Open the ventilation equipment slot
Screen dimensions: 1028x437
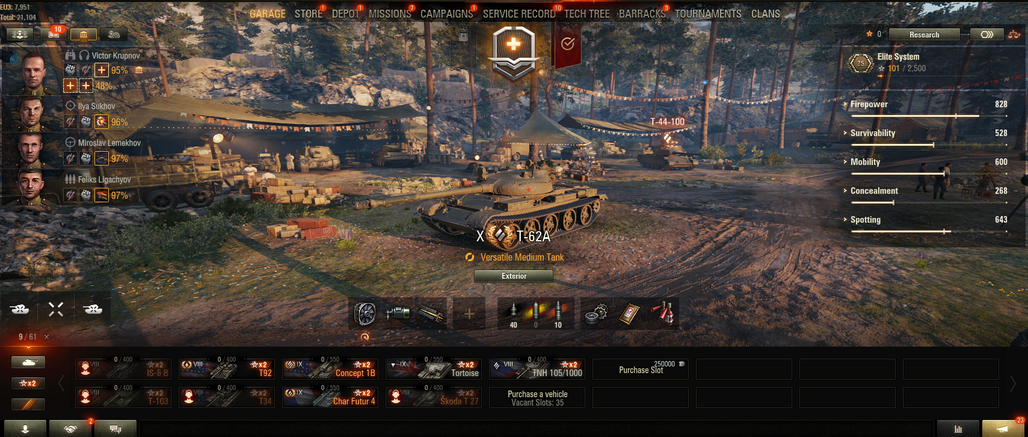pos(365,313)
